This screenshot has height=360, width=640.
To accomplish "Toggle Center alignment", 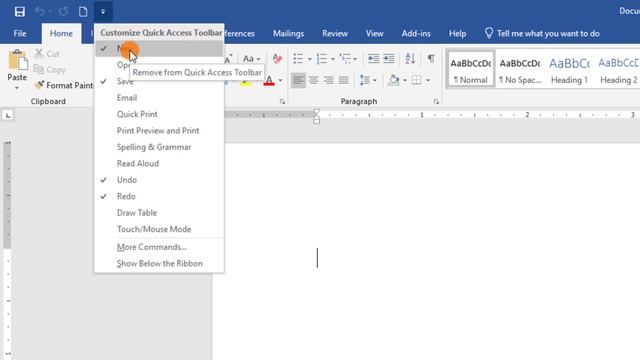I will point(313,80).
